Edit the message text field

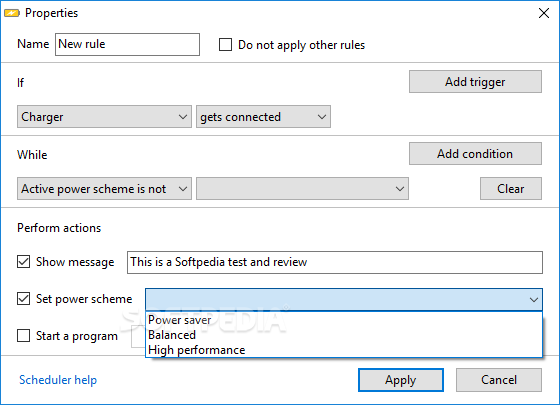pos(335,262)
